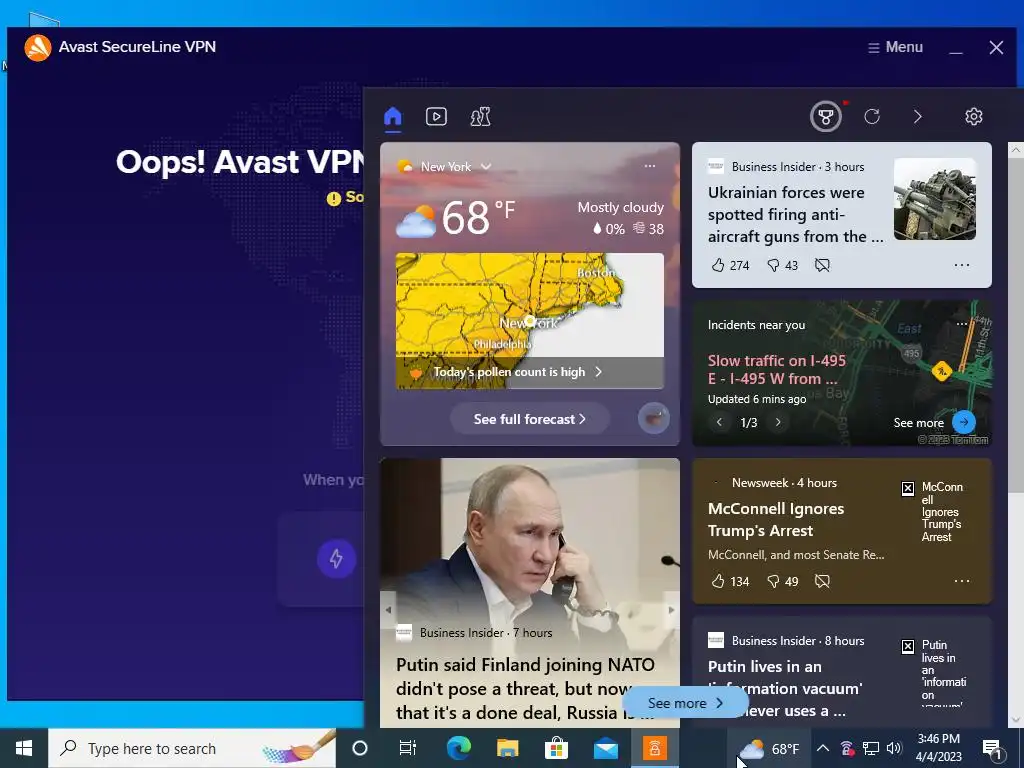Image resolution: width=1024 pixels, height=768 pixels.
Task: Open the Ukrainian forces article headline
Action: 795,214
